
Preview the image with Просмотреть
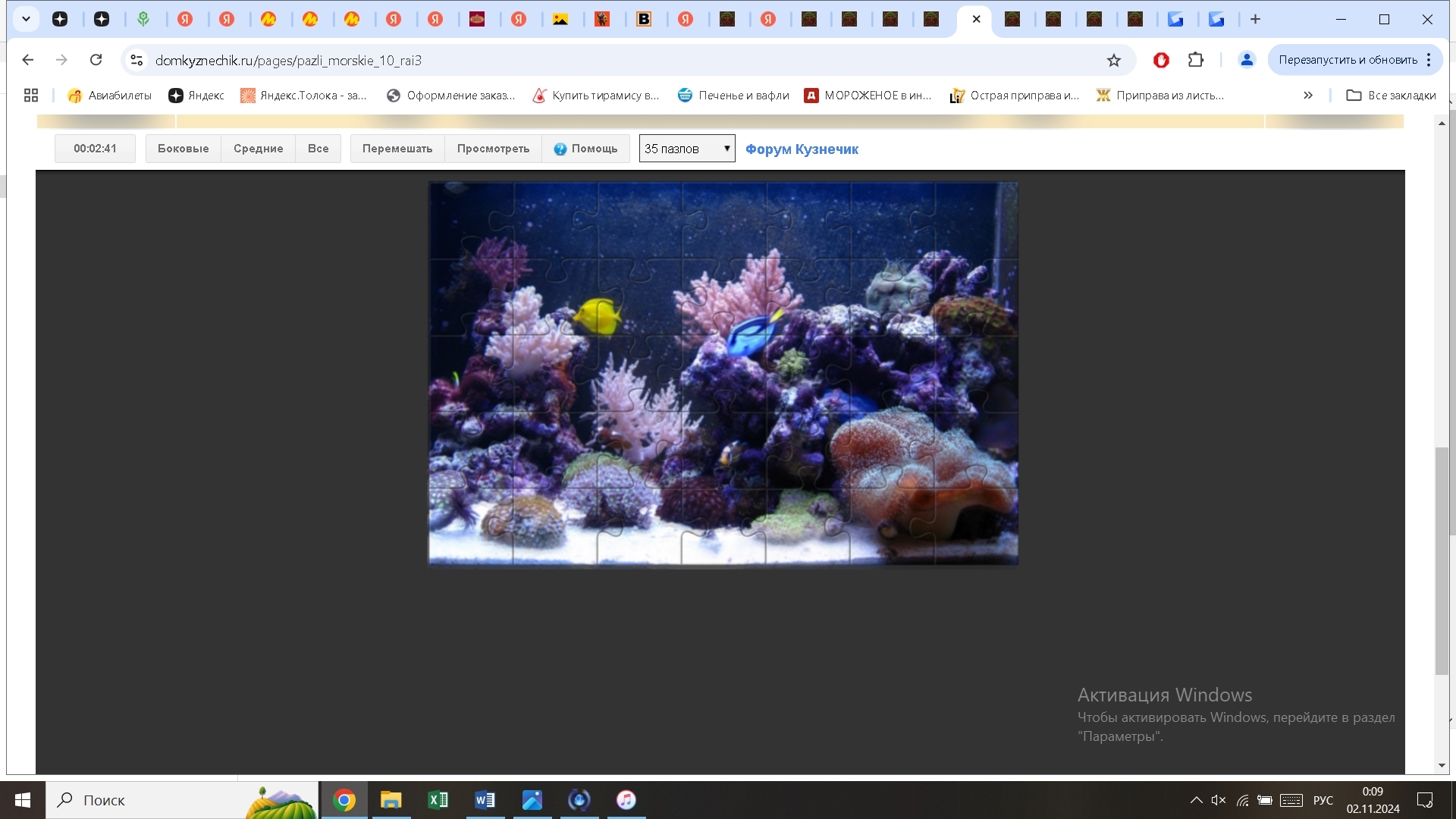pyautogui.click(x=493, y=149)
